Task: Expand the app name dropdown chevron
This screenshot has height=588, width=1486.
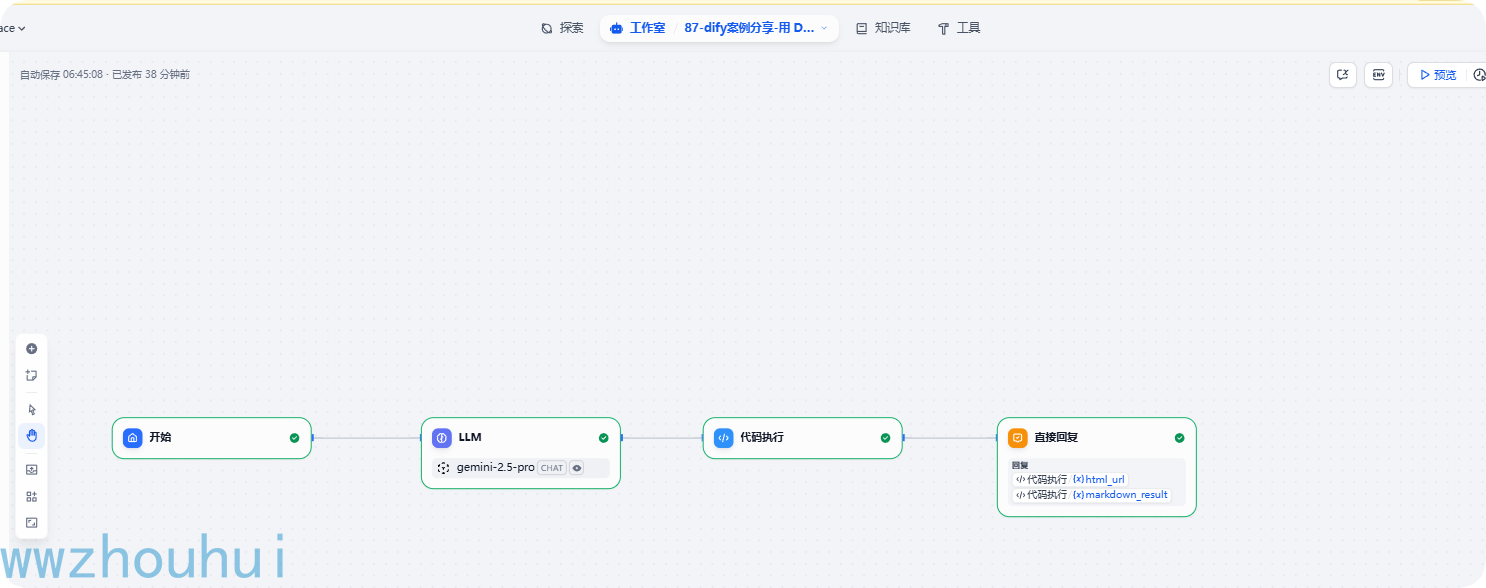Action: [x=824, y=28]
